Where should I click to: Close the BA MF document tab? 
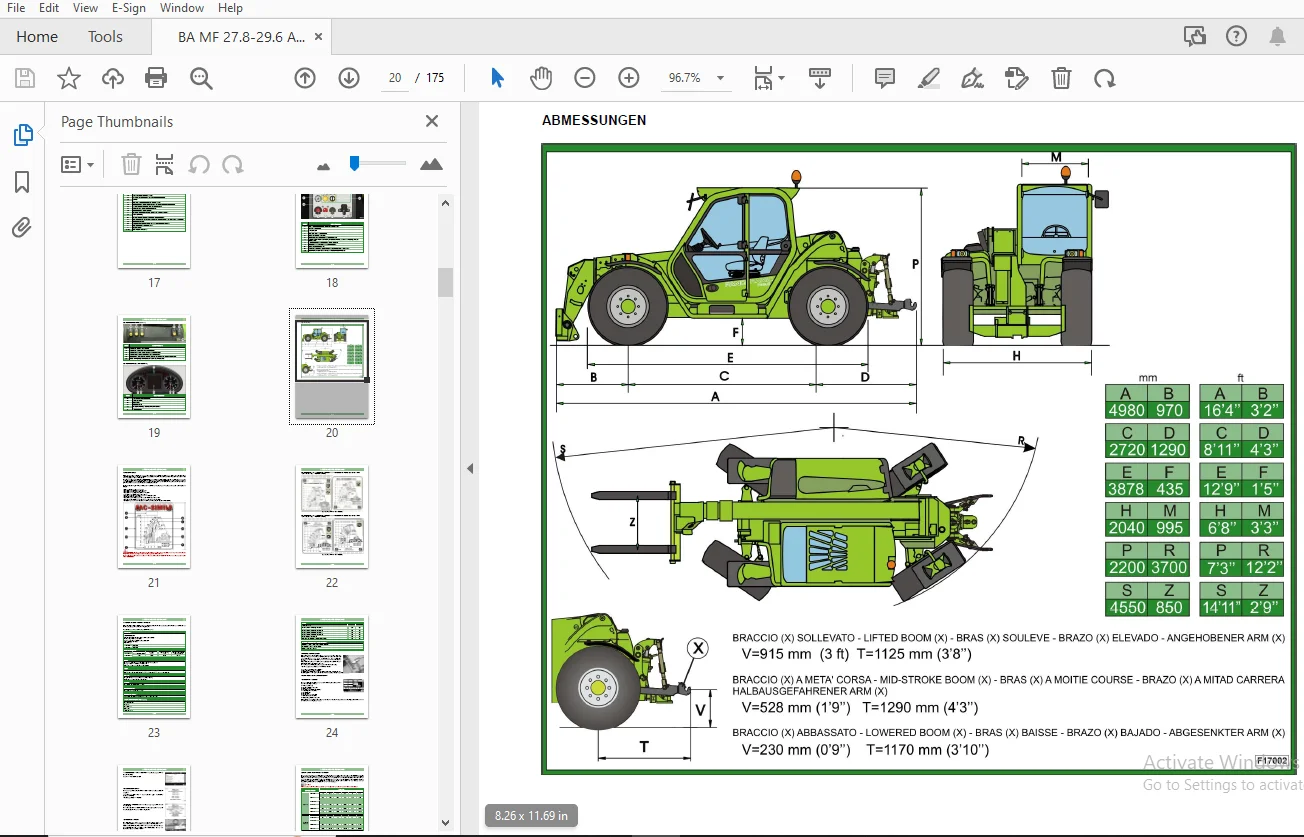tap(319, 37)
